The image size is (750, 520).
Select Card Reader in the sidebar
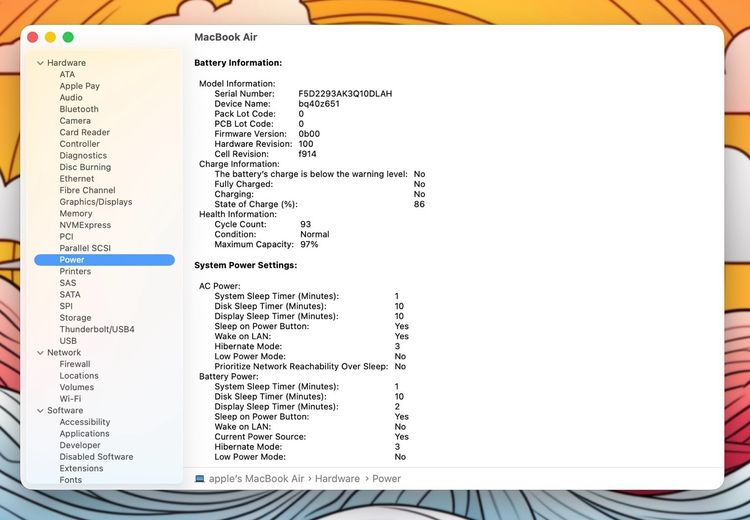tap(85, 133)
